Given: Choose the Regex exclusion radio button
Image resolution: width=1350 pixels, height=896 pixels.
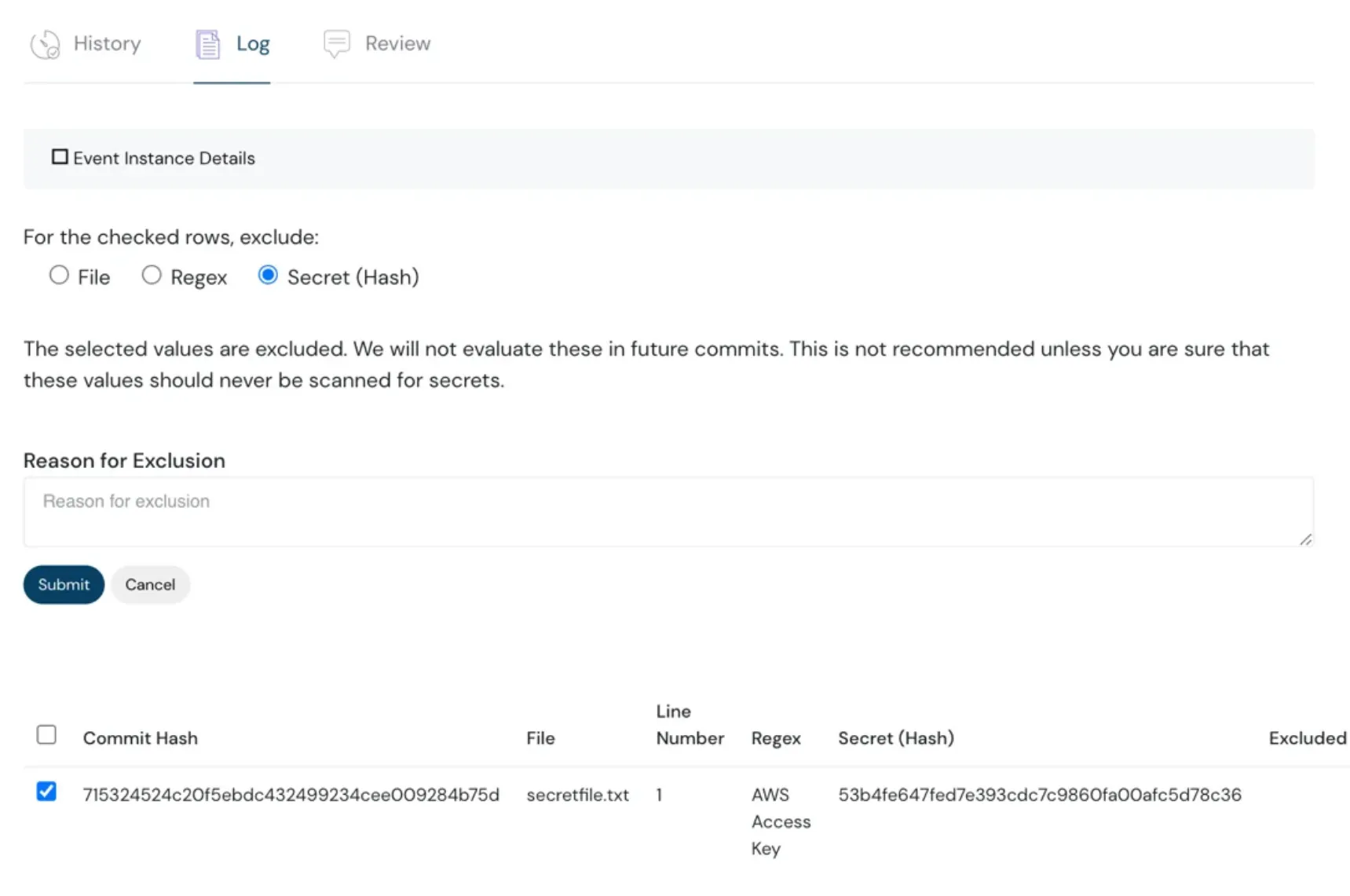Looking at the screenshot, I should tap(152, 275).
